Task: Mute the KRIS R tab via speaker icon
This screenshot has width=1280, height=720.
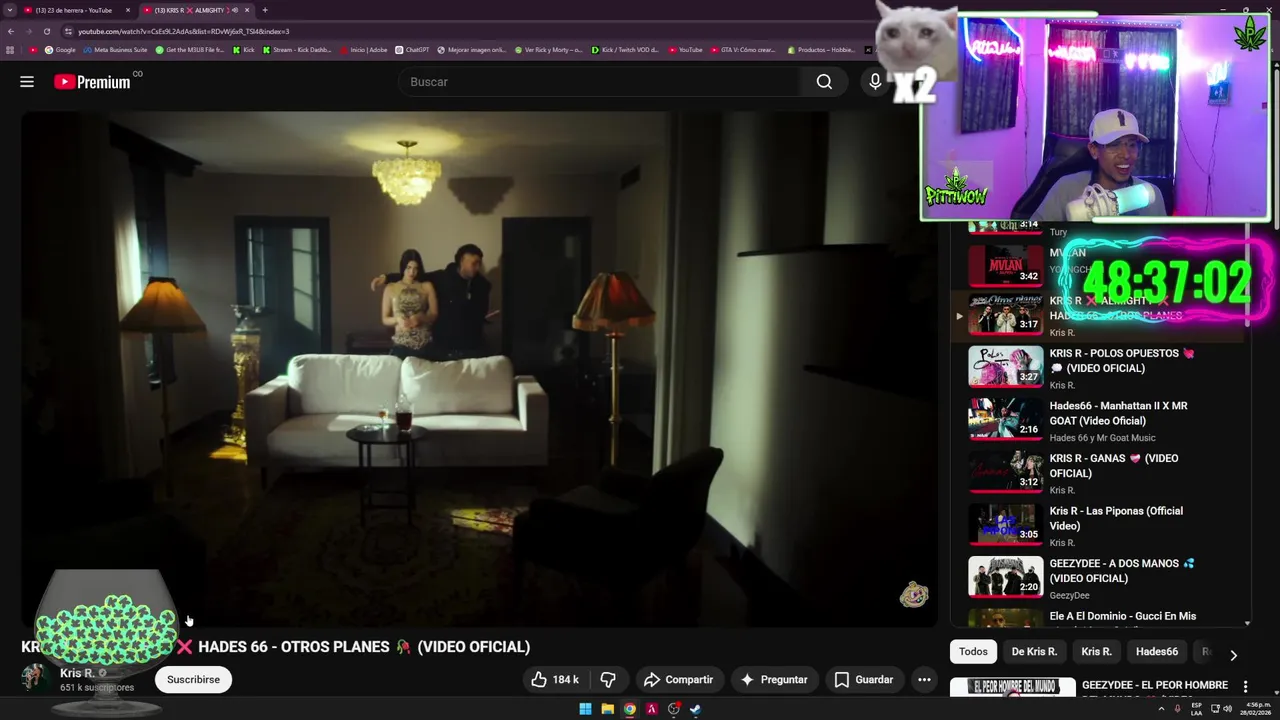Action: click(235, 10)
